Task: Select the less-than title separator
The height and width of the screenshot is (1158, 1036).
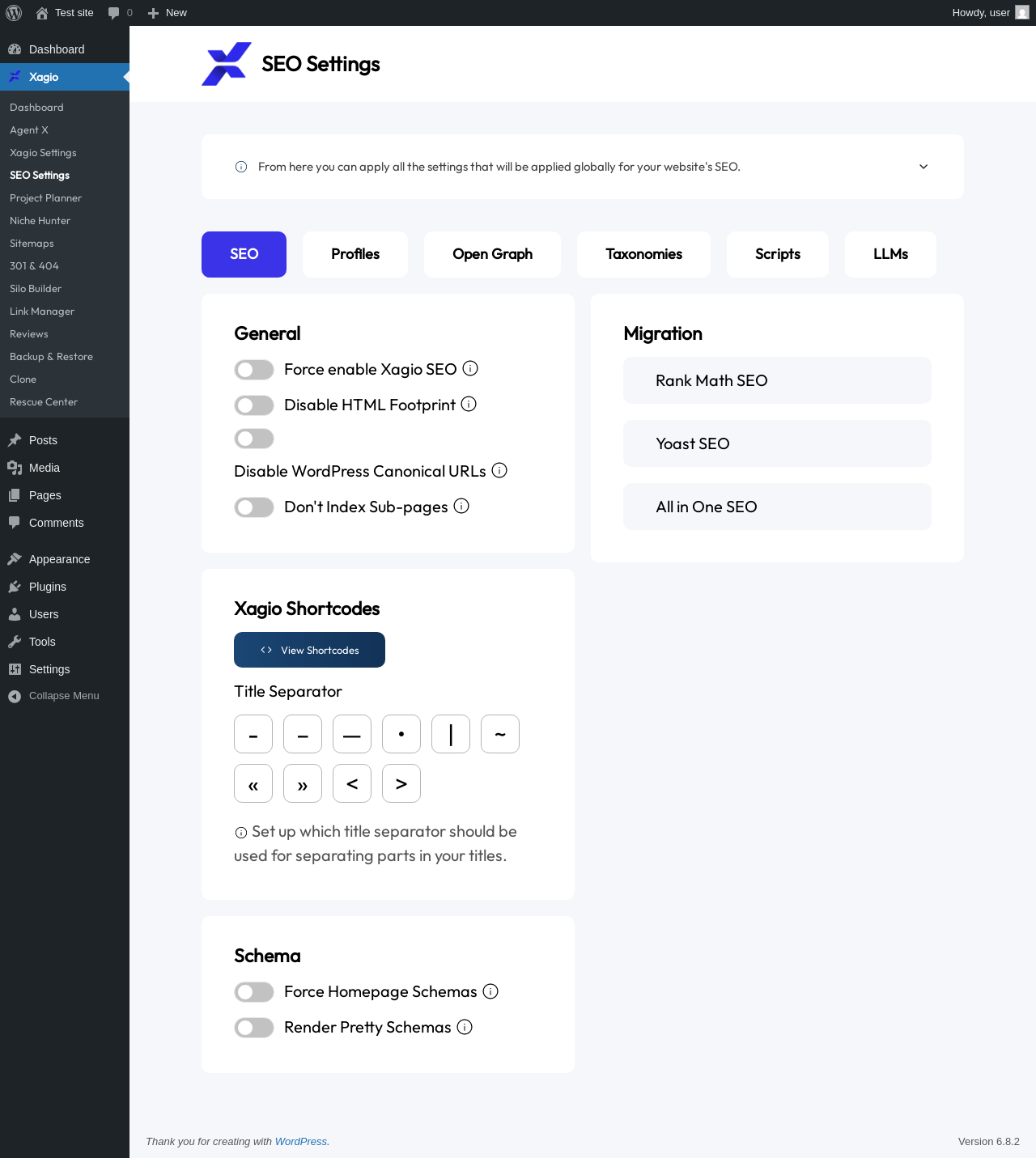Action: (x=352, y=783)
